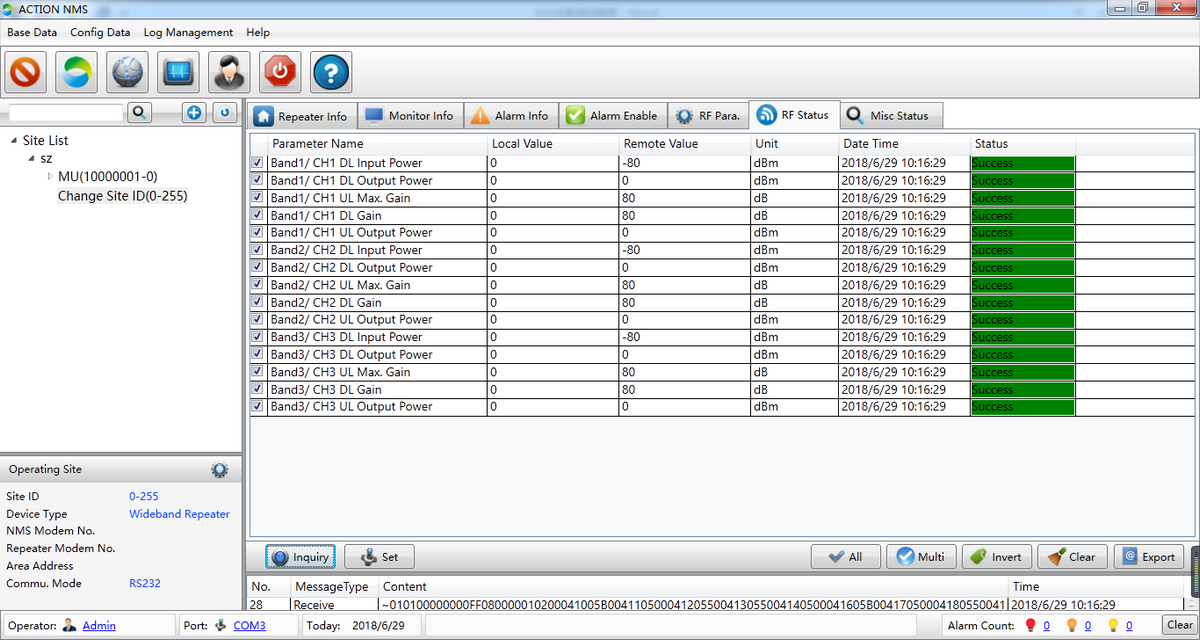Click the red prohibition icon in toolbar
1200x640 pixels.
pos(25,72)
